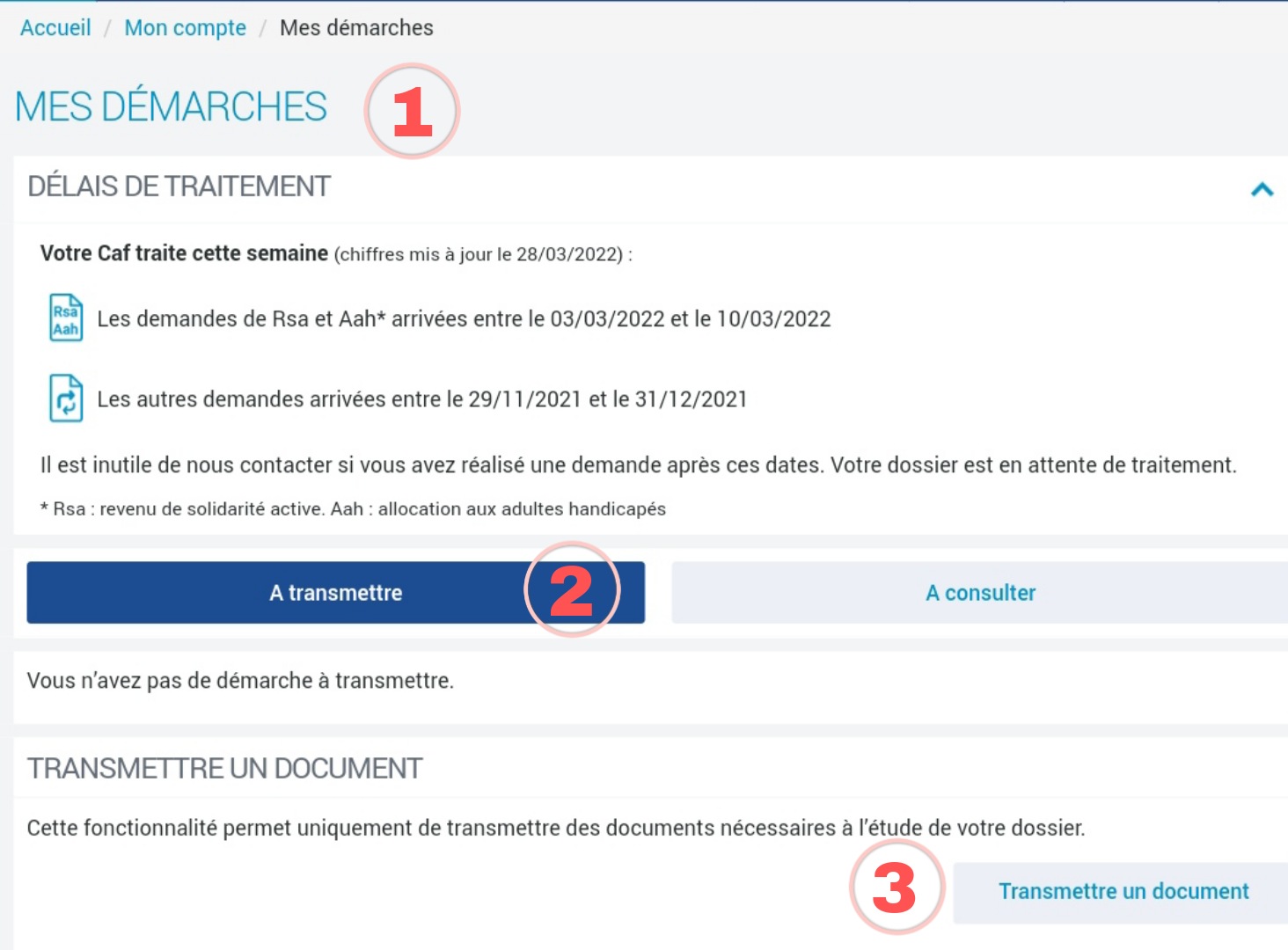Click the Rsa Aah document icon
Screen dimensions: 1288x950
[66, 318]
